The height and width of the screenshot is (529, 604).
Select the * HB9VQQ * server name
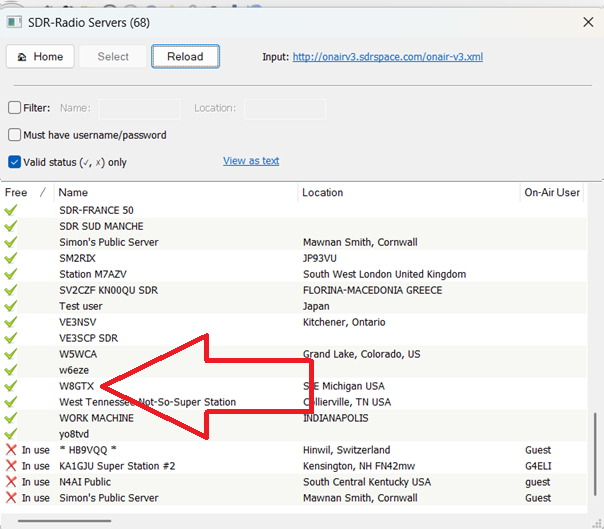(x=88, y=450)
